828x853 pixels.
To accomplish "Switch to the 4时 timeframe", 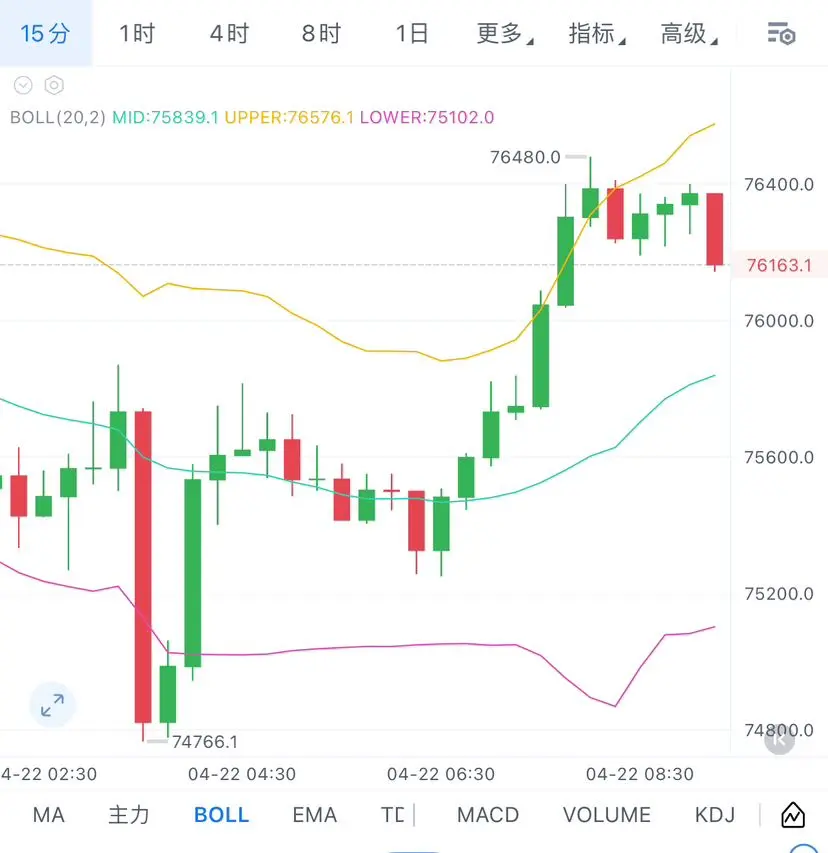I will pyautogui.click(x=229, y=34).
